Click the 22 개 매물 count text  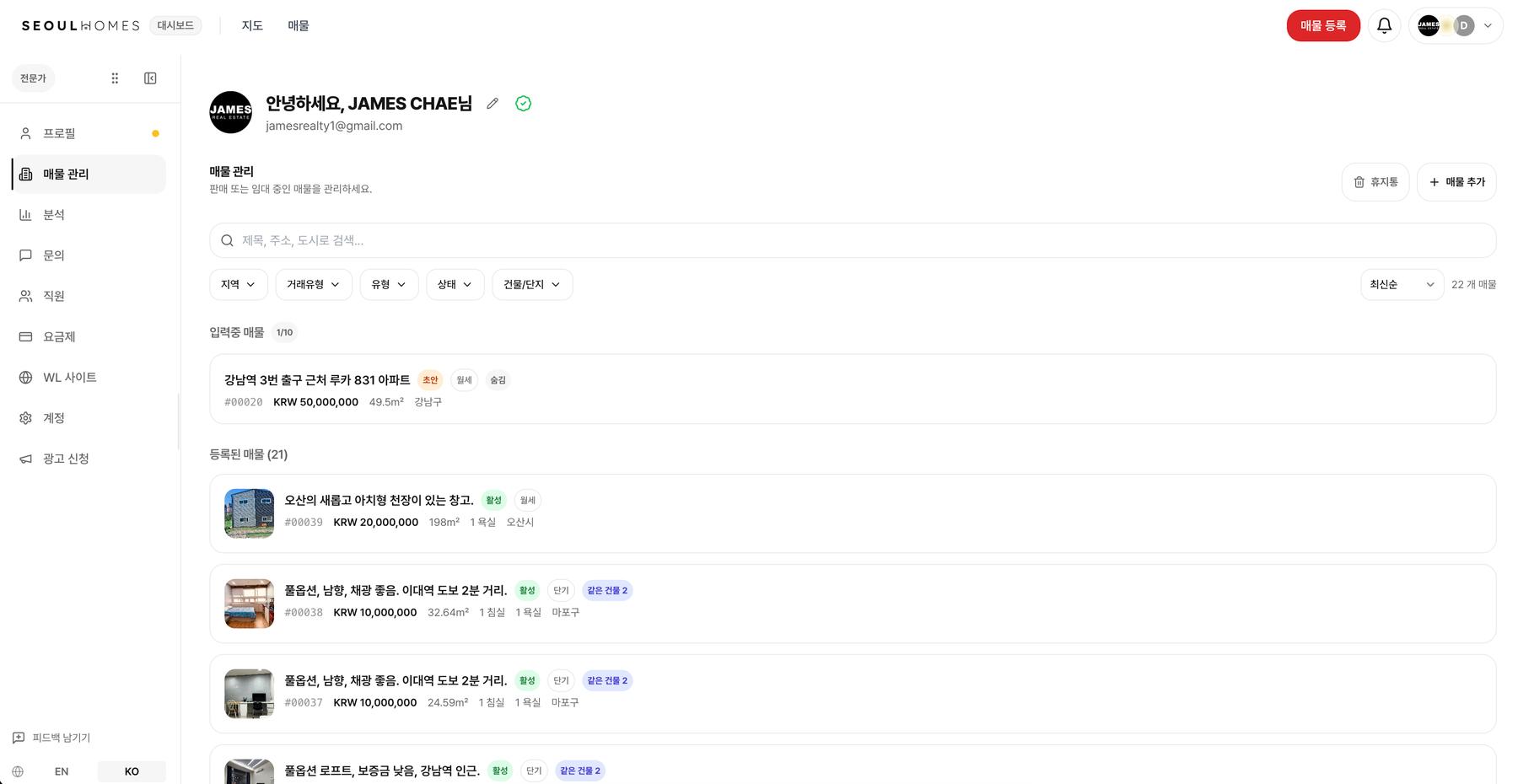1473,285
